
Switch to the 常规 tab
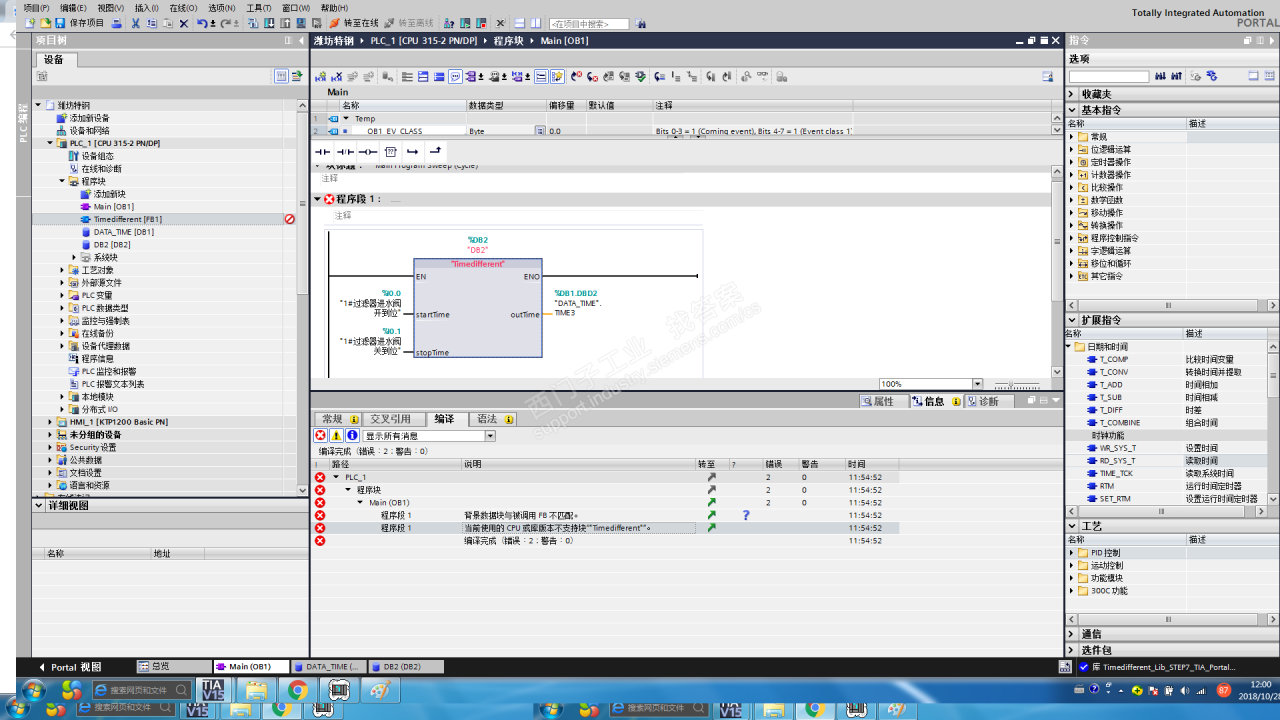337,419
